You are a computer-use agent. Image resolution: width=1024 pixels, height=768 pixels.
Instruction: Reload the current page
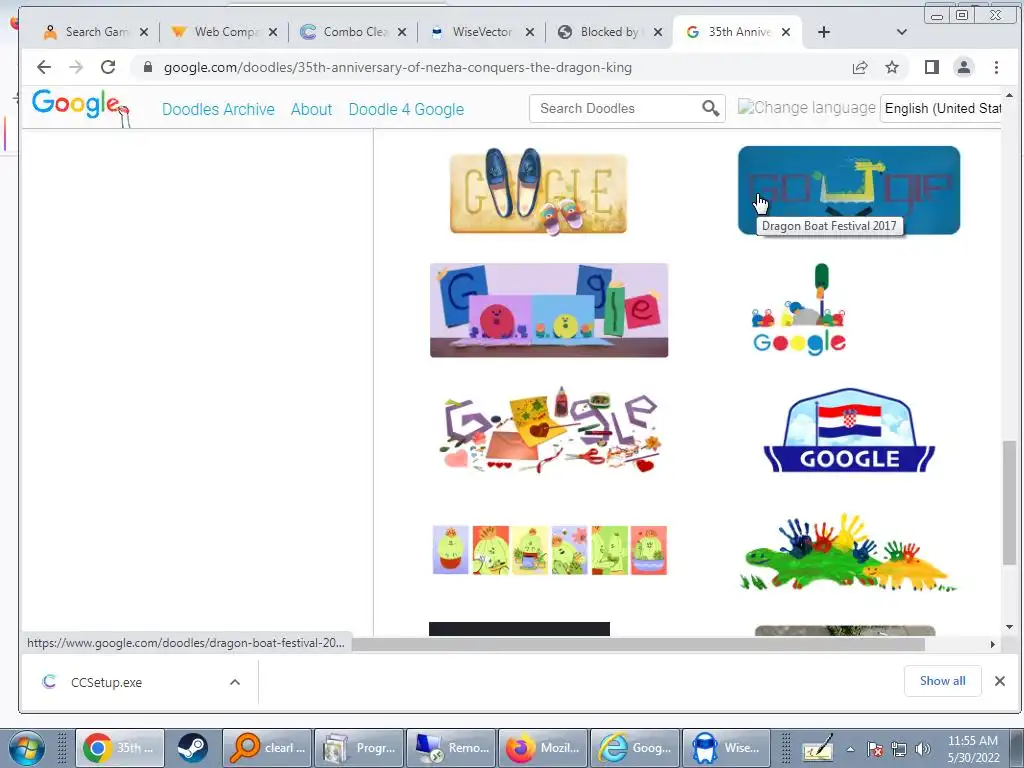click(108, 67)
